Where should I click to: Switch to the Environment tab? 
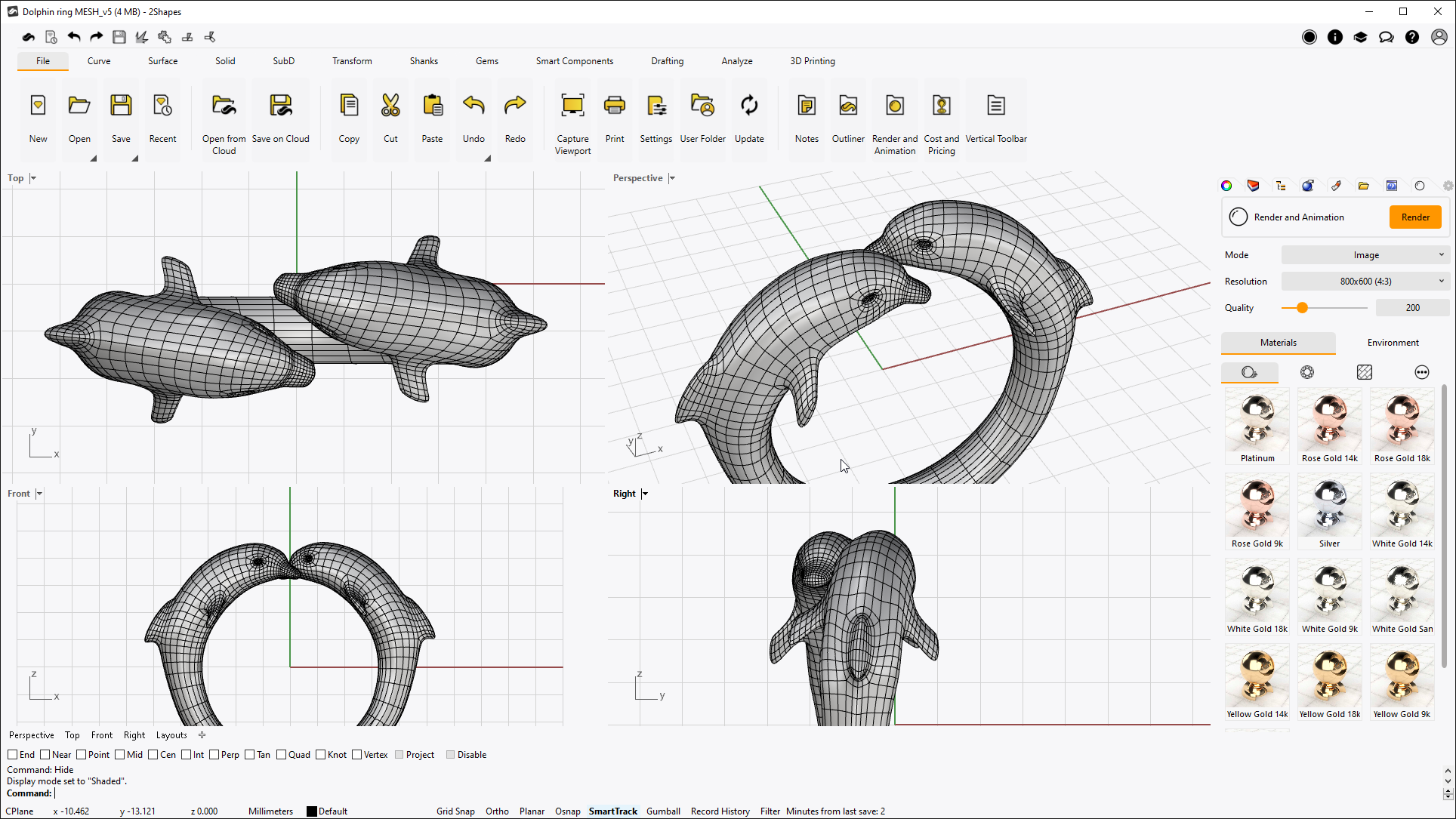(1393, 343)
